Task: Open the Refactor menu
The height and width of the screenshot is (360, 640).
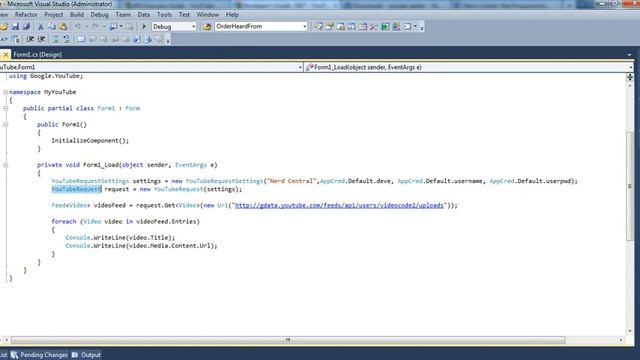Action: coord(26,15)
